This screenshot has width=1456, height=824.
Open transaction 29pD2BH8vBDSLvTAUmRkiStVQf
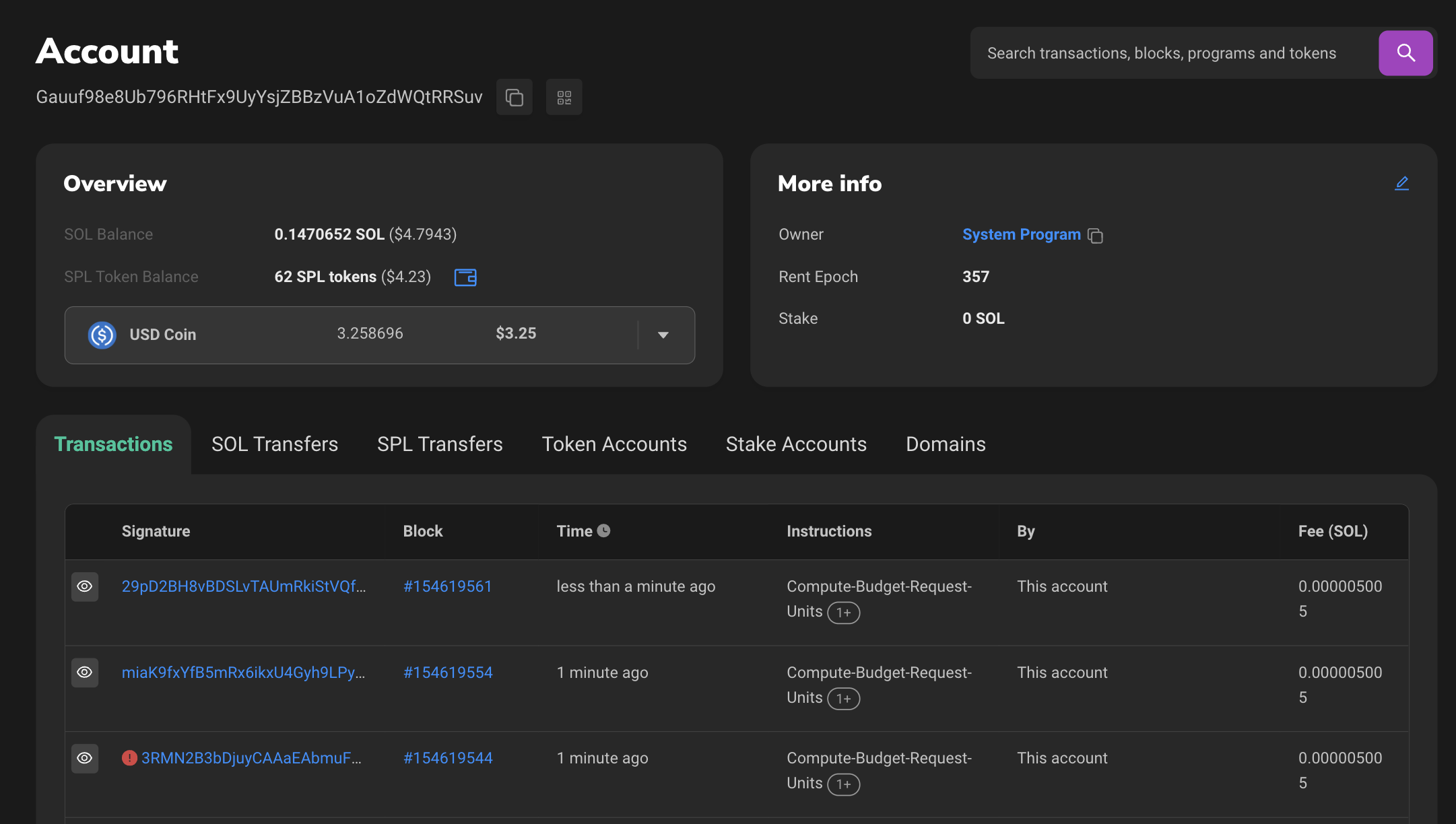click(x=244, y=586)
